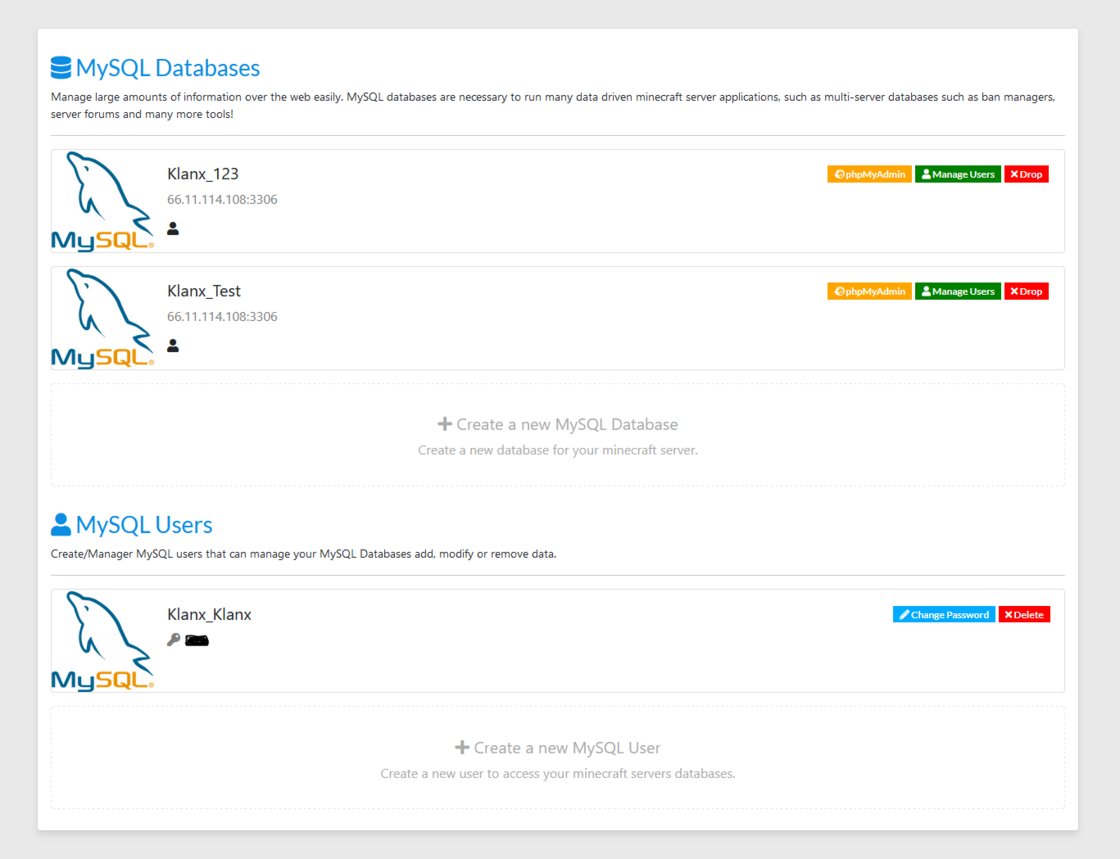1120x859 pixels.
Task: Click the user icon under Klanx_Test
Action: point(173,346)
